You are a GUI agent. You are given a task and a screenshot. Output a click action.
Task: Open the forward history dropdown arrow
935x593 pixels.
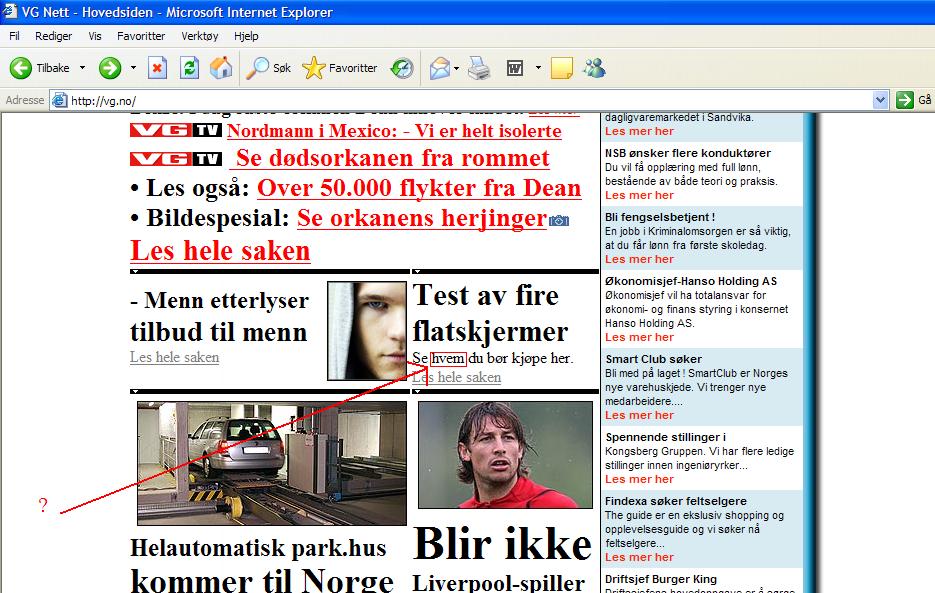(x=133, y=68)
